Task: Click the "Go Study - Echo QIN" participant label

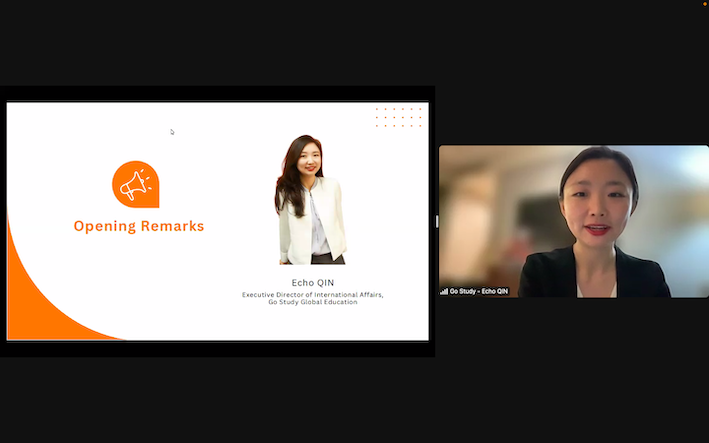Action: pos(479,292)
